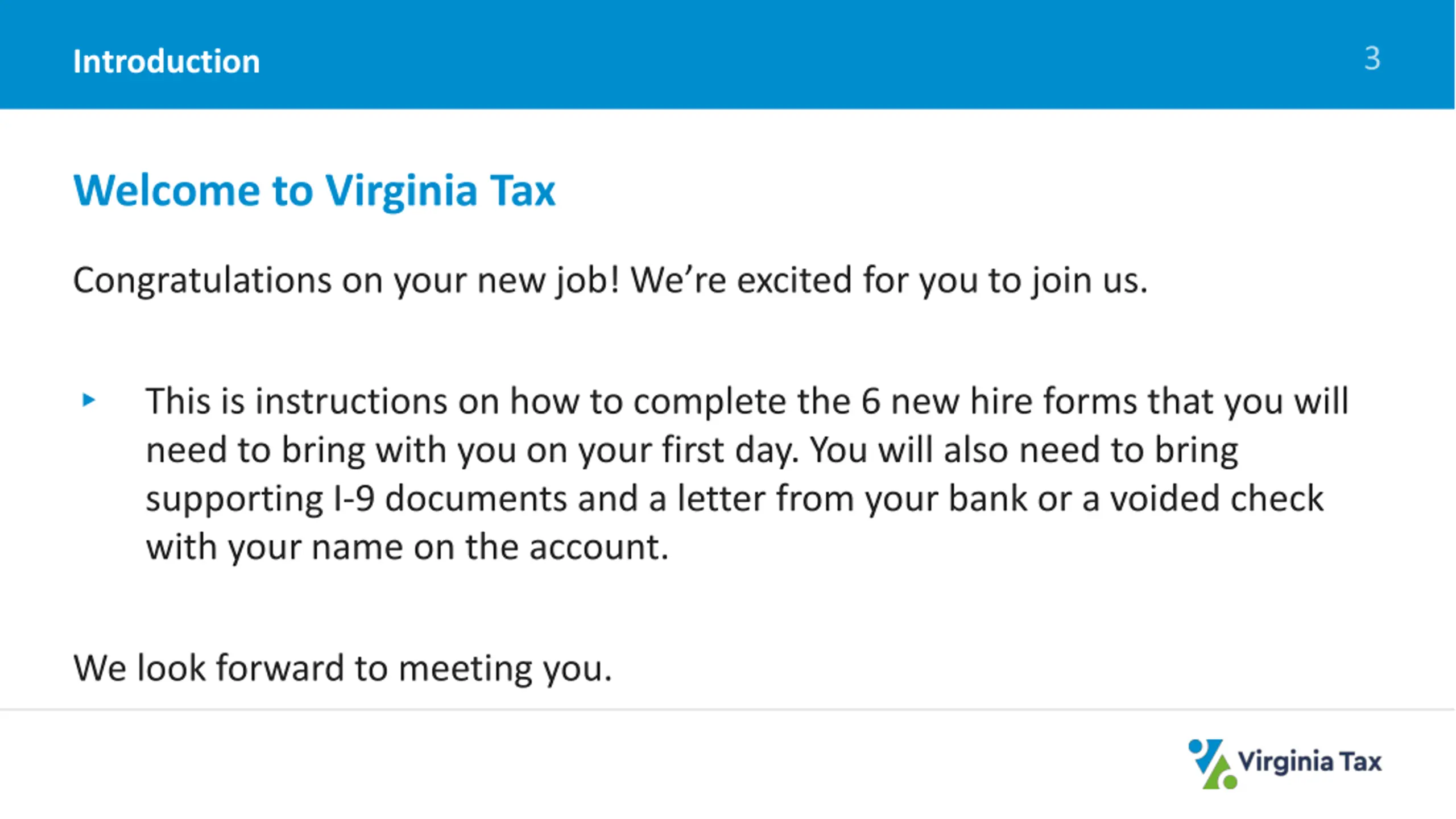The width and height of the screenshot is (1456, 819).
Task: Click the word "instructions" in the bullet
Action: click(351, 402)
